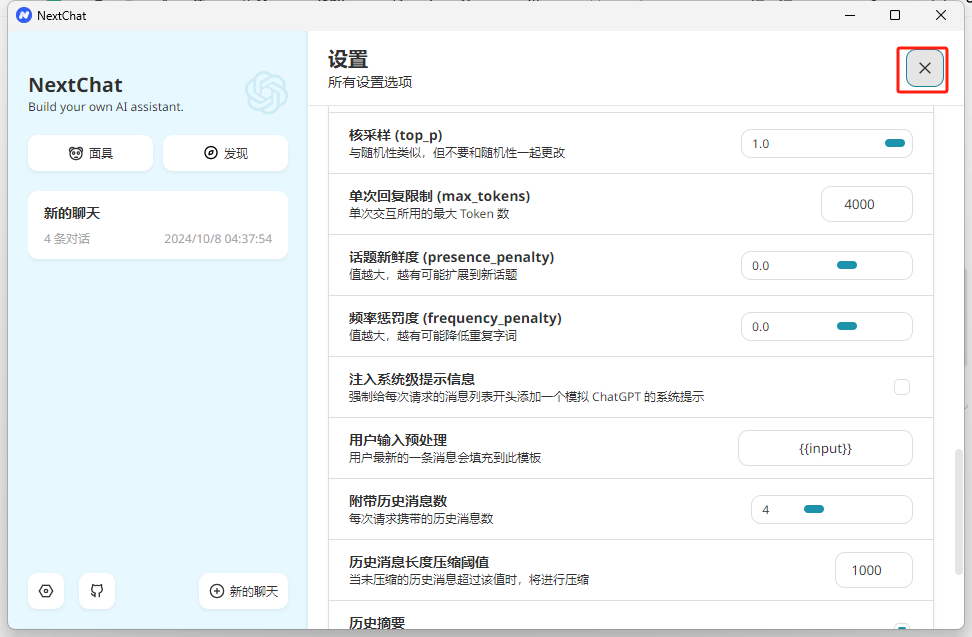Maximize the NextChat window
972x637 pixels.
[895, 15]
